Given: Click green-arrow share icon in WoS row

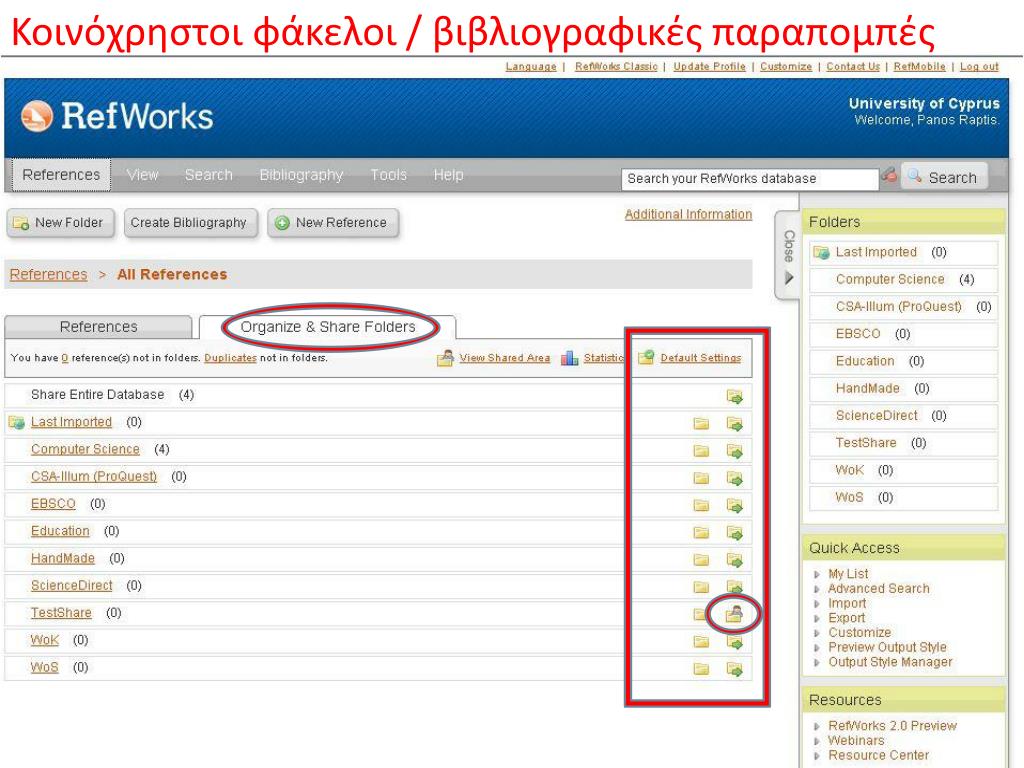Looking at the screenshot, I should (735, 669).
